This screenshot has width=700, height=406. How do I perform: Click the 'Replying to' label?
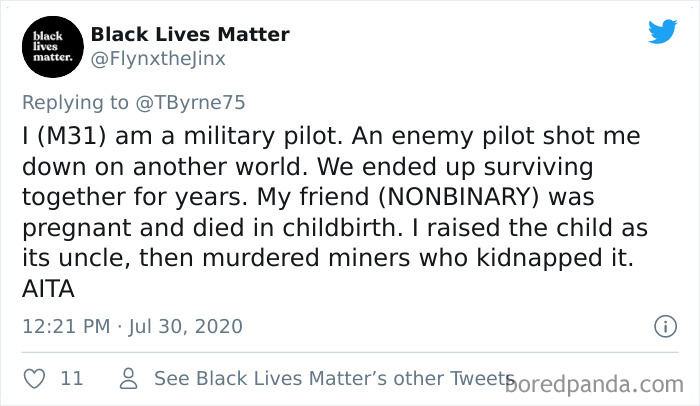(77, 102)
